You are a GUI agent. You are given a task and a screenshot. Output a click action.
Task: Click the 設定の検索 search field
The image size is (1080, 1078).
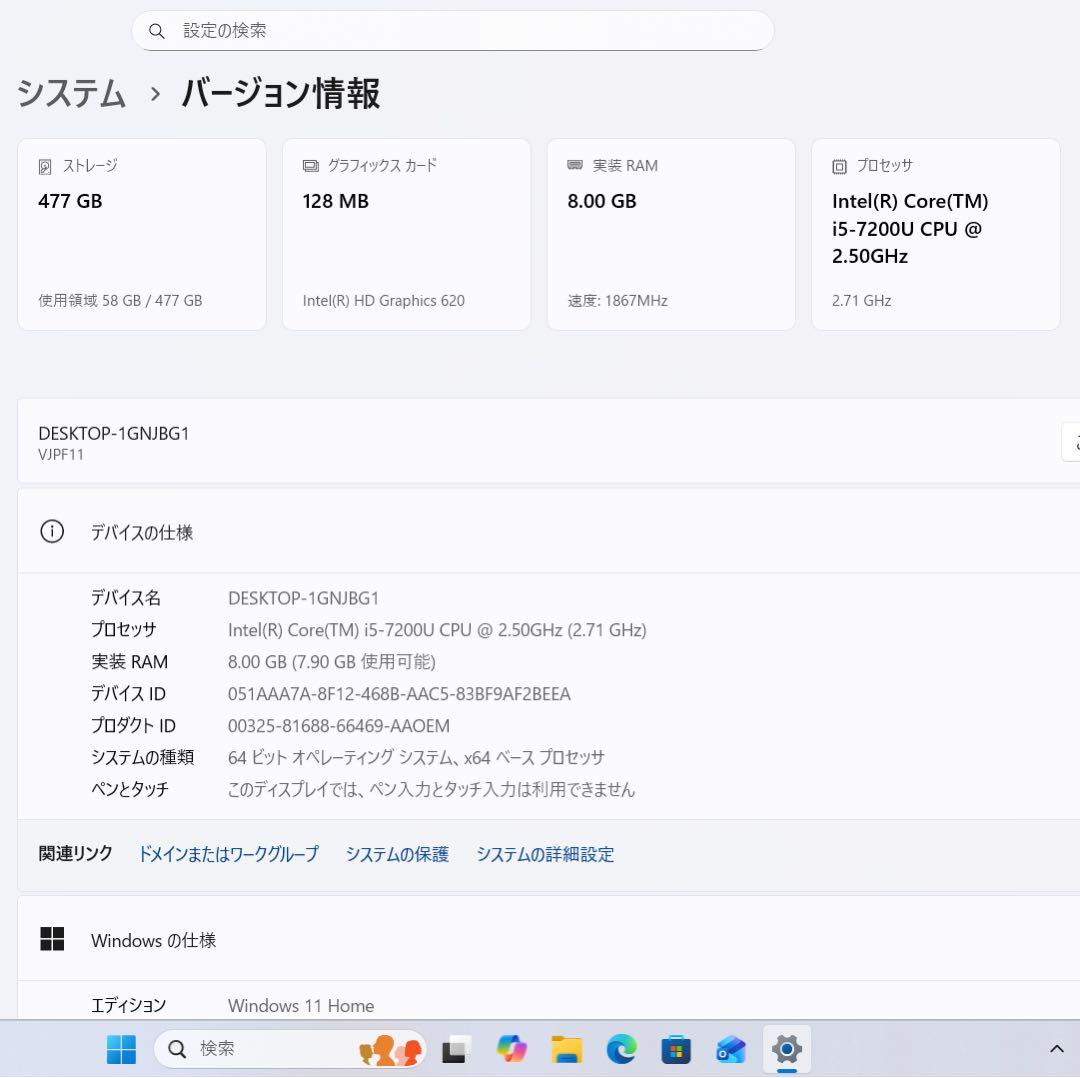pyautogui.click(x=452, y=31)
